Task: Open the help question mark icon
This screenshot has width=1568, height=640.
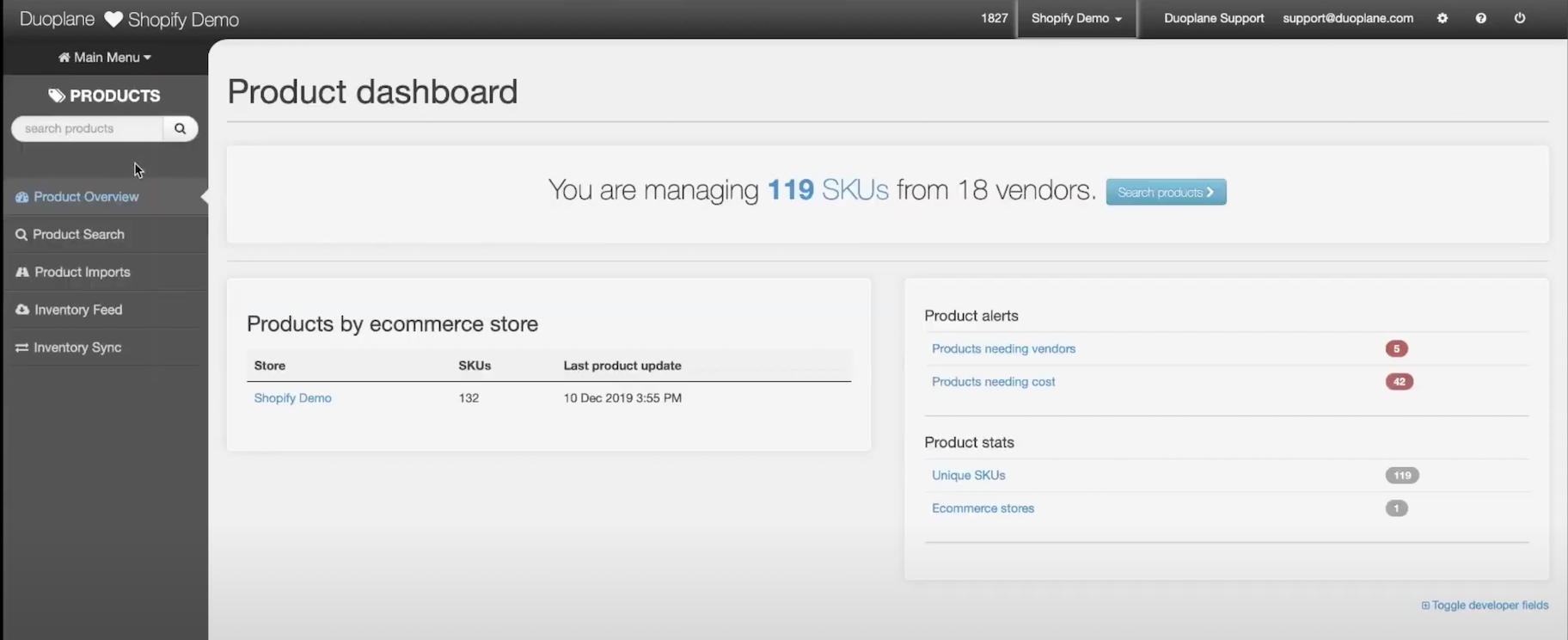Action: (x=1480, y=18)
